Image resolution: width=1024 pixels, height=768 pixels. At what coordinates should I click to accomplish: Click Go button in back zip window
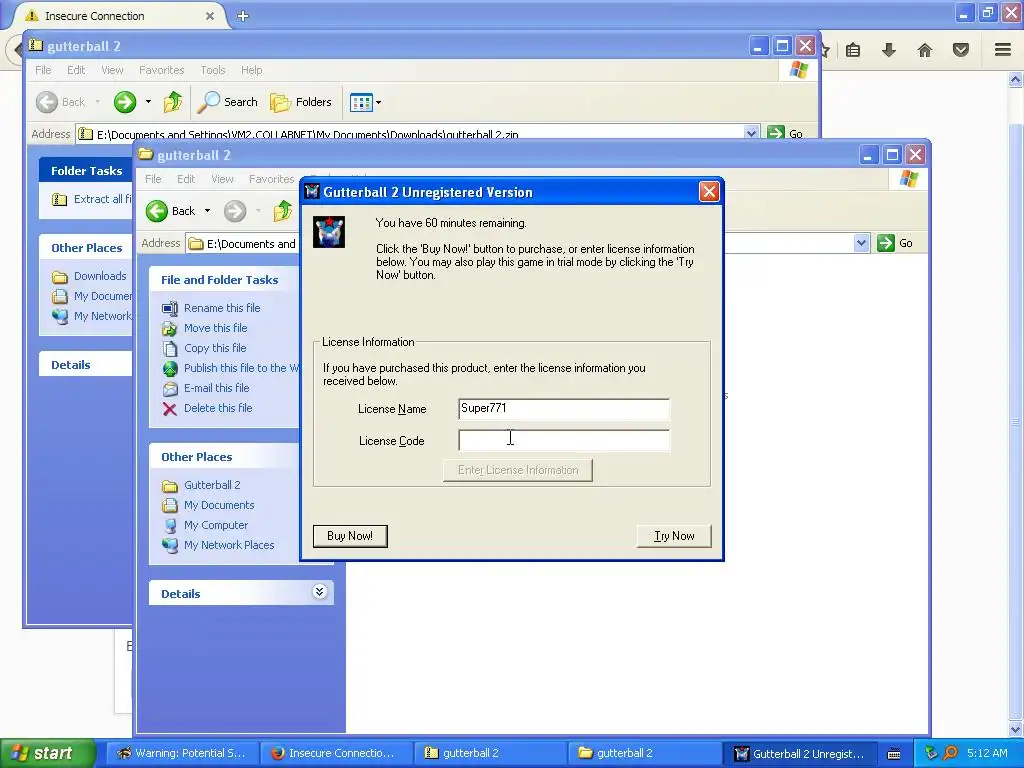point(785,133)
